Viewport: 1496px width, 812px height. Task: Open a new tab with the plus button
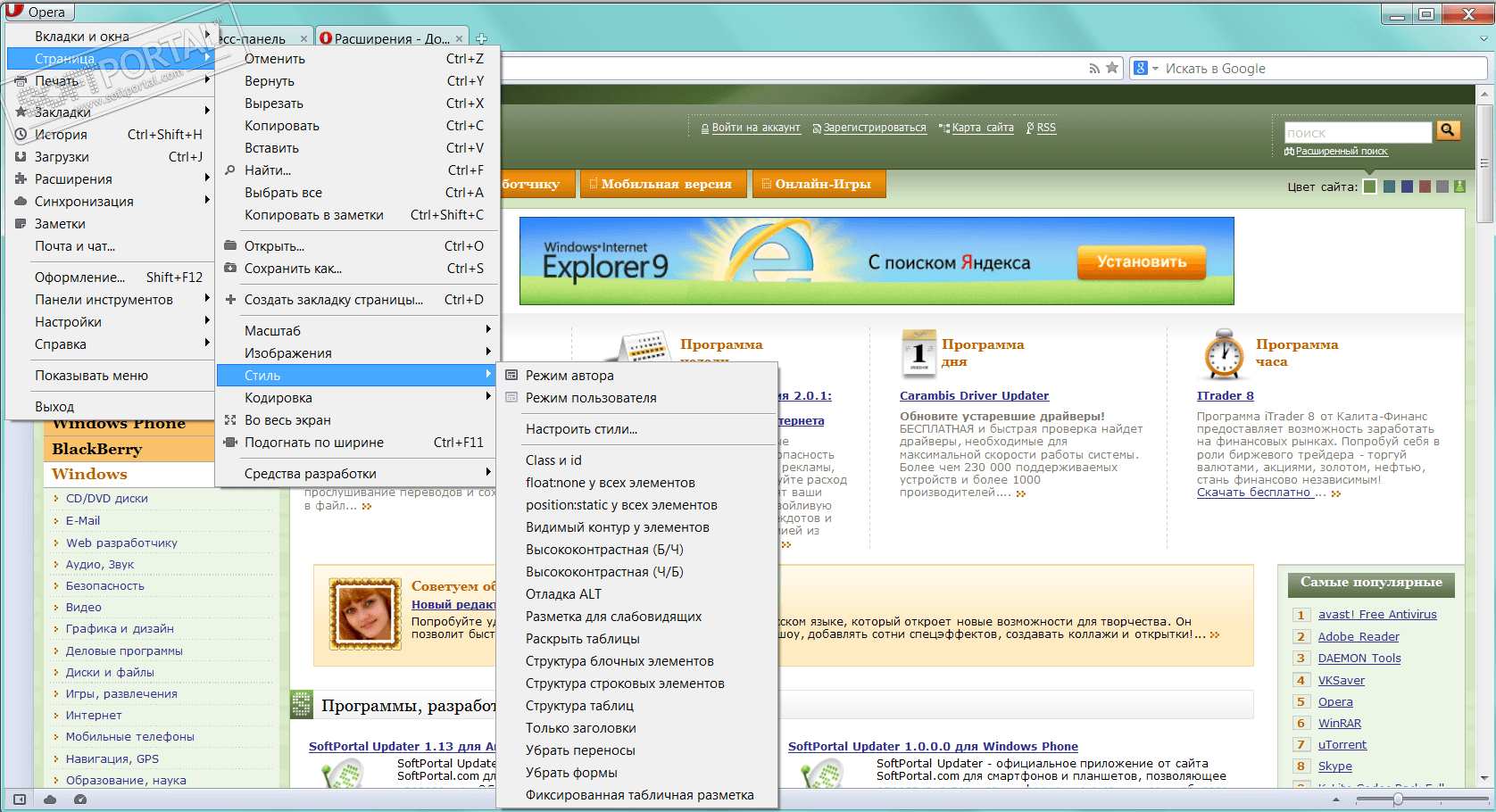click(x=482, y=38)
